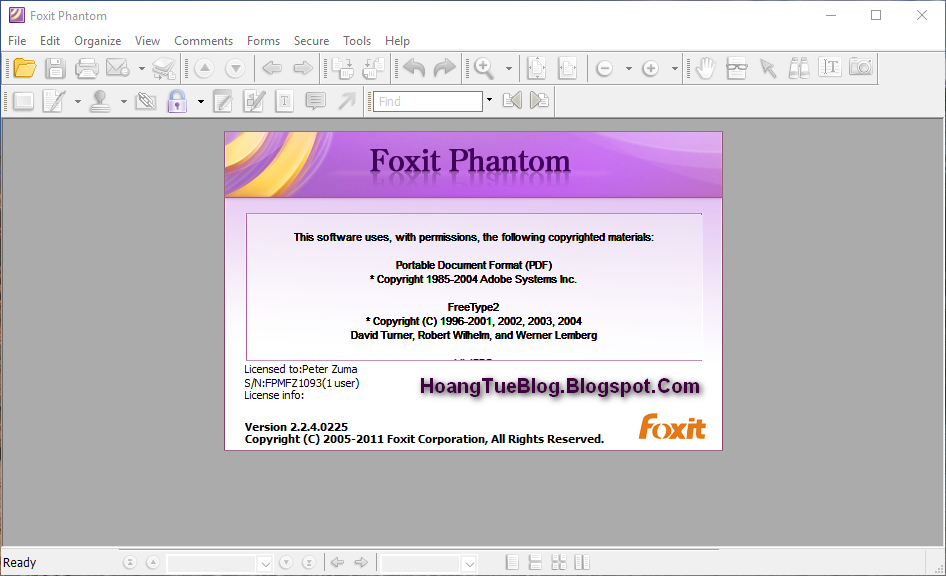
Task: Click the Find Previous button
Action: [512, 100]
